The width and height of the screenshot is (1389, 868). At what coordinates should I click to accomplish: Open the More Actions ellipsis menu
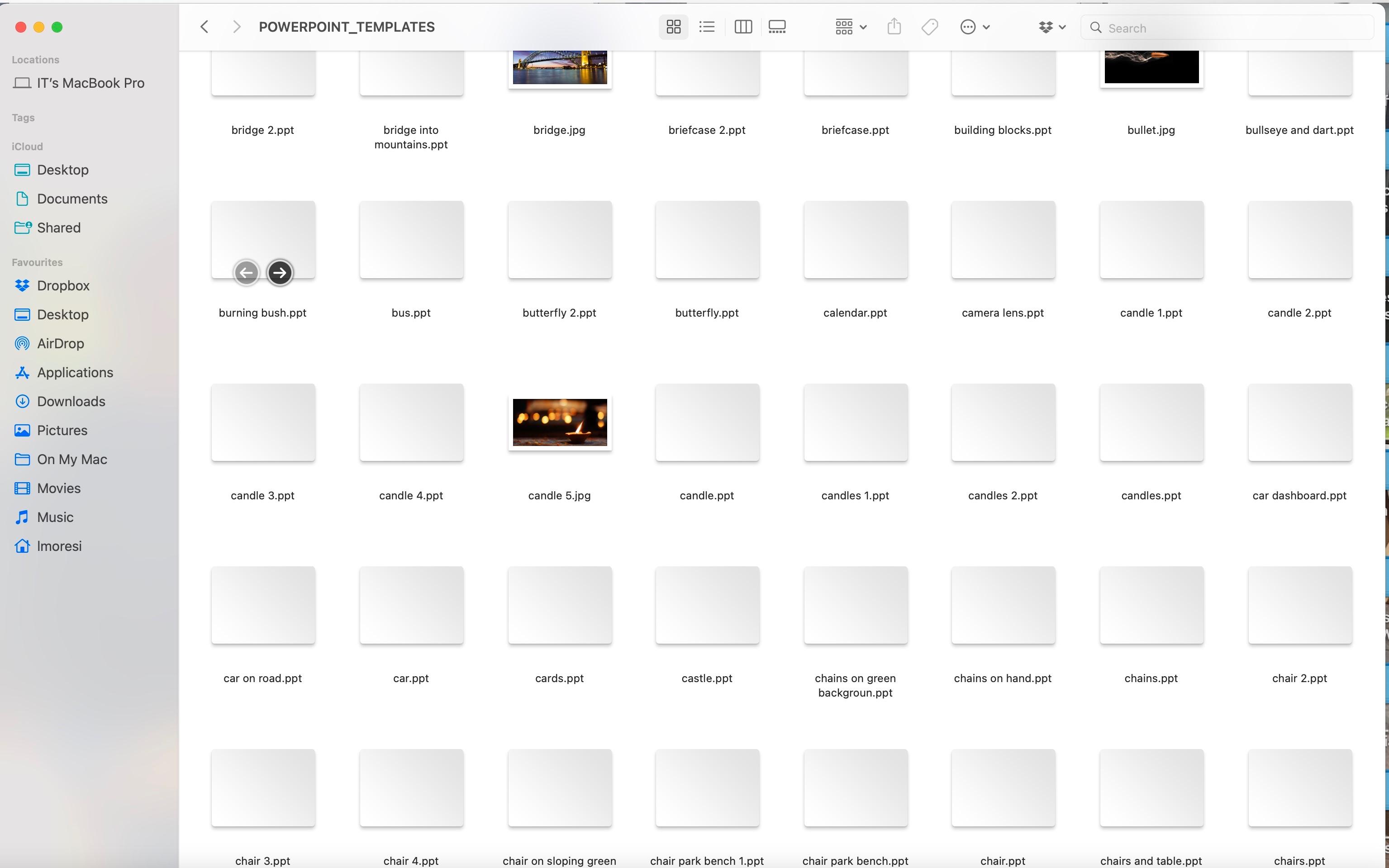point(975,27)
